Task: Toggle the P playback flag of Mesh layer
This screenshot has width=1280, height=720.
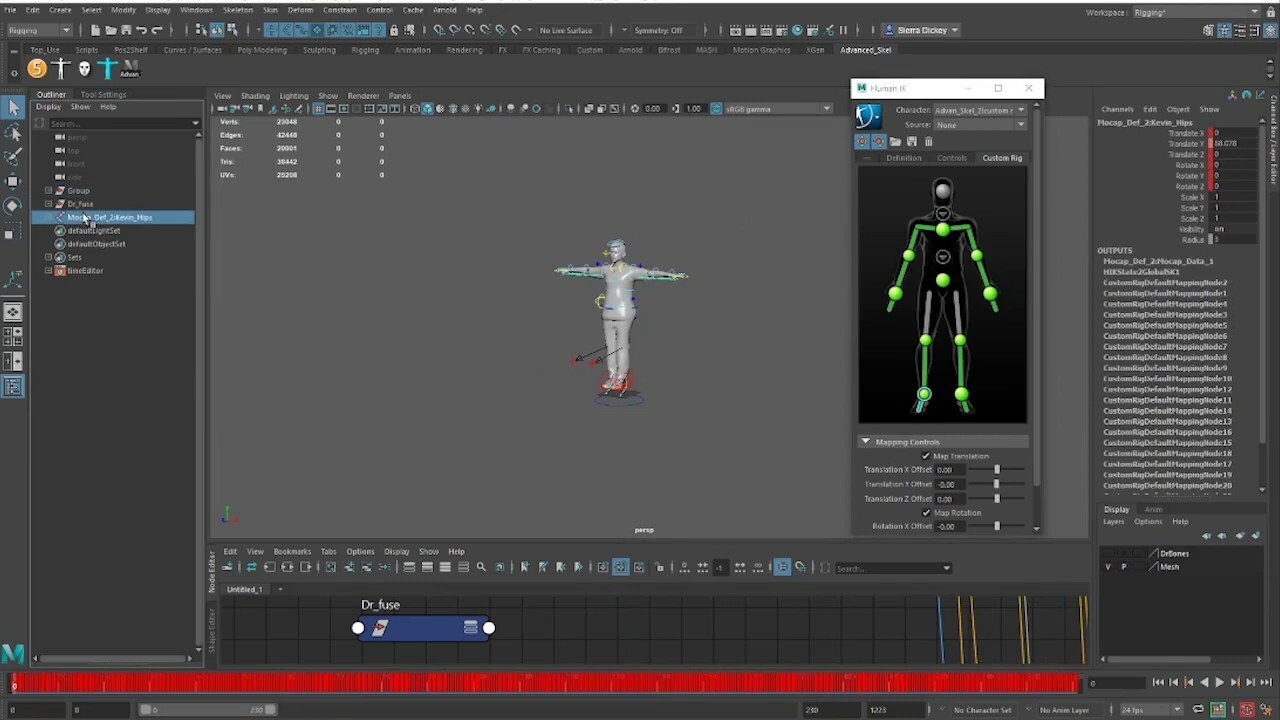Action: pyautogui.click(x=1123, y=567)
